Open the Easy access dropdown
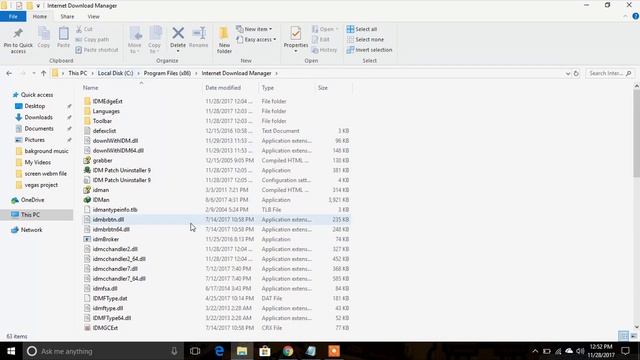 256,40
